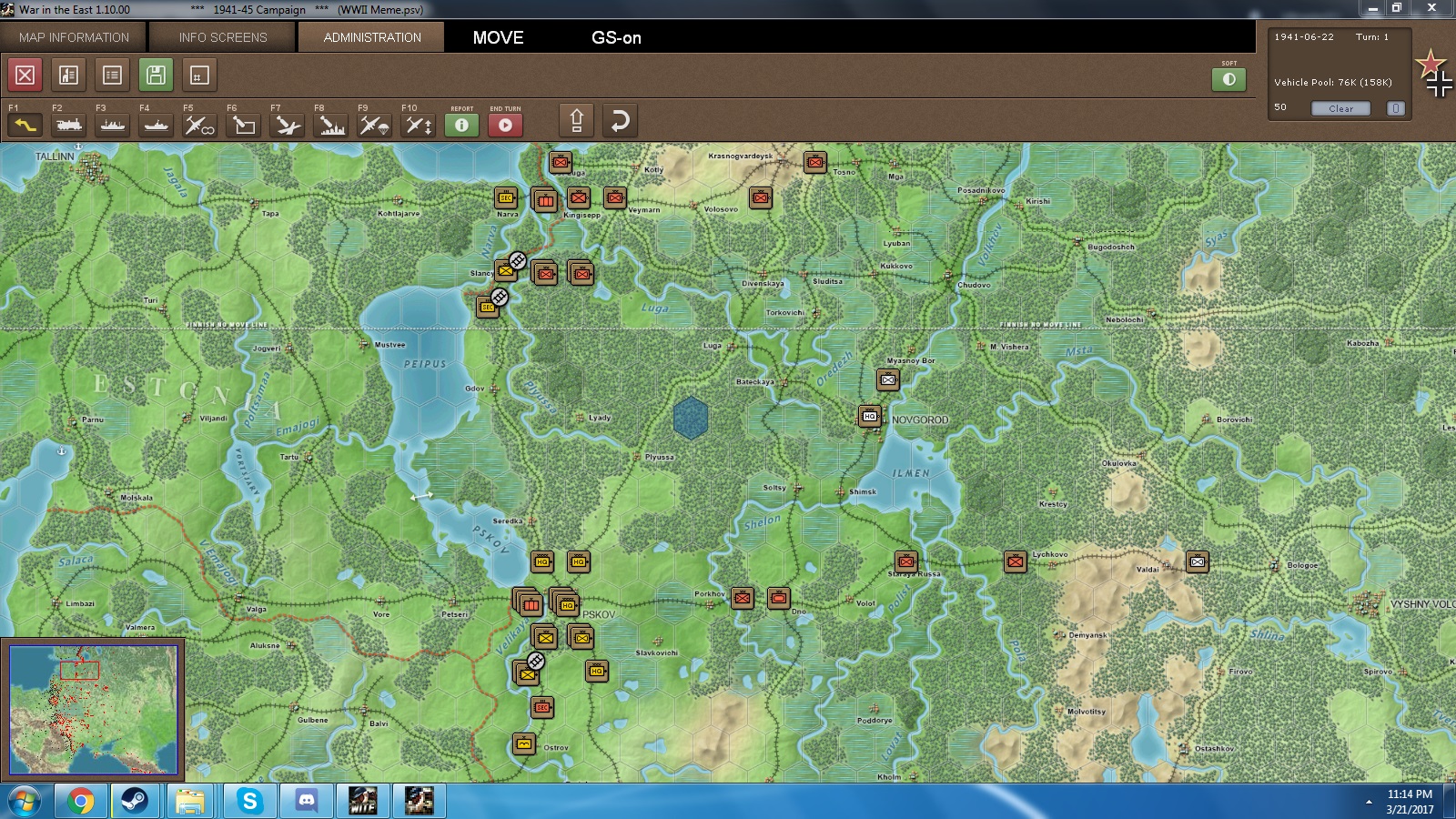Select F6 bomb unit mode icon
Viewport: 1456px width, 819px height.
click(244, 125)
